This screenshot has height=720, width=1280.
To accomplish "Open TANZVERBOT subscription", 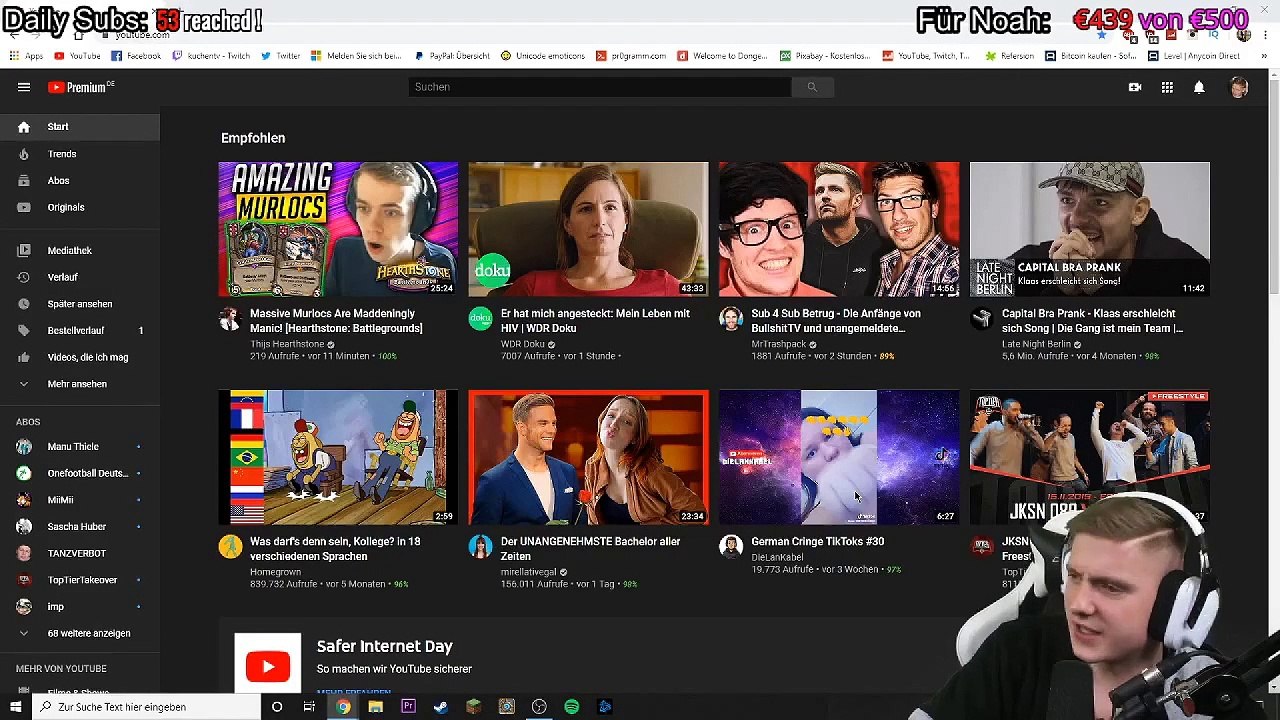I will (80, 553).
